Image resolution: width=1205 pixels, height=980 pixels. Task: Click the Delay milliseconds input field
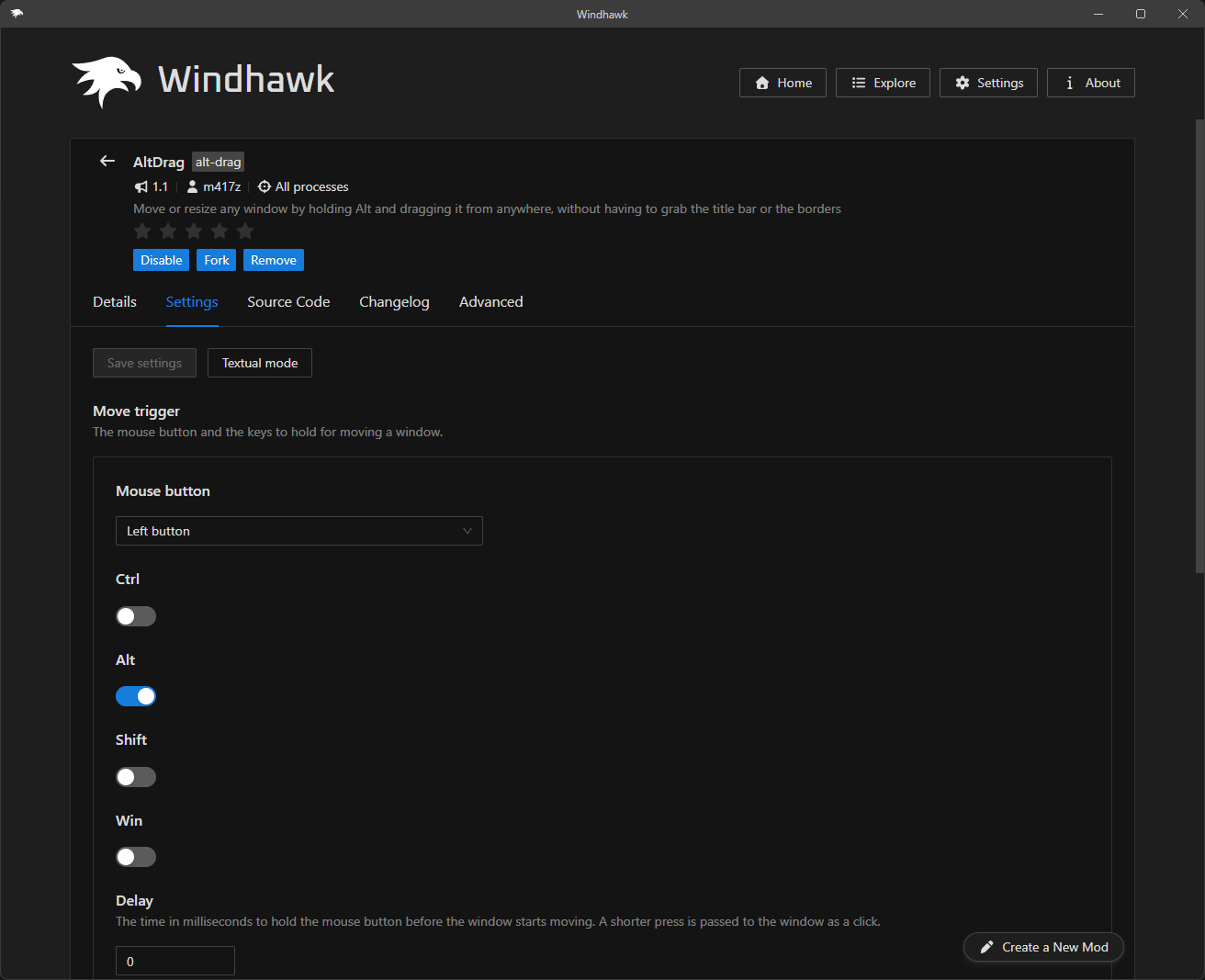click(175, 961)
